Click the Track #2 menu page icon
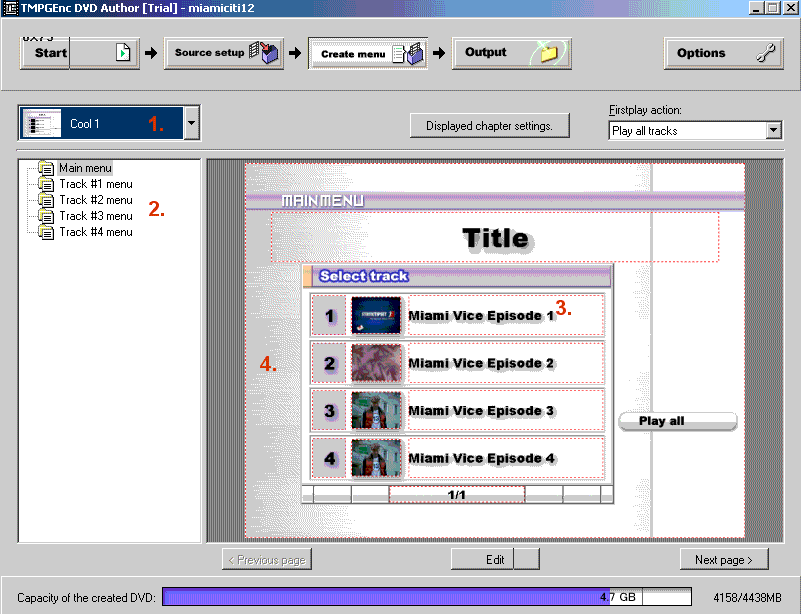Image resolution: width=801 pixels, height=614 pixels. pyautogui.click(x=46, y=200)
